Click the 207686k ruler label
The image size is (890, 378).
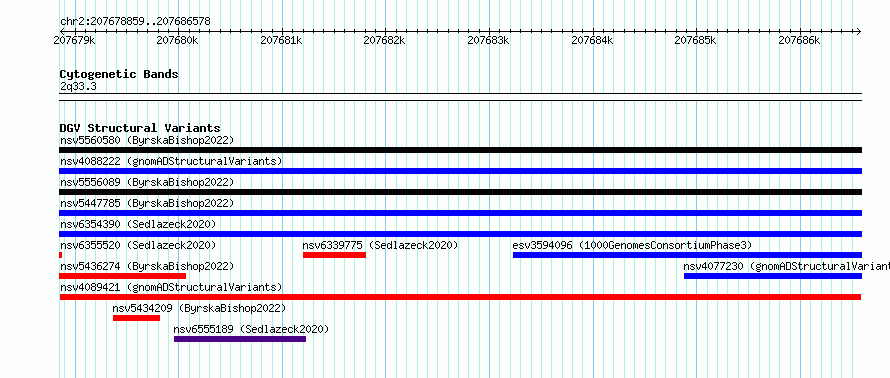coord(799,40)
